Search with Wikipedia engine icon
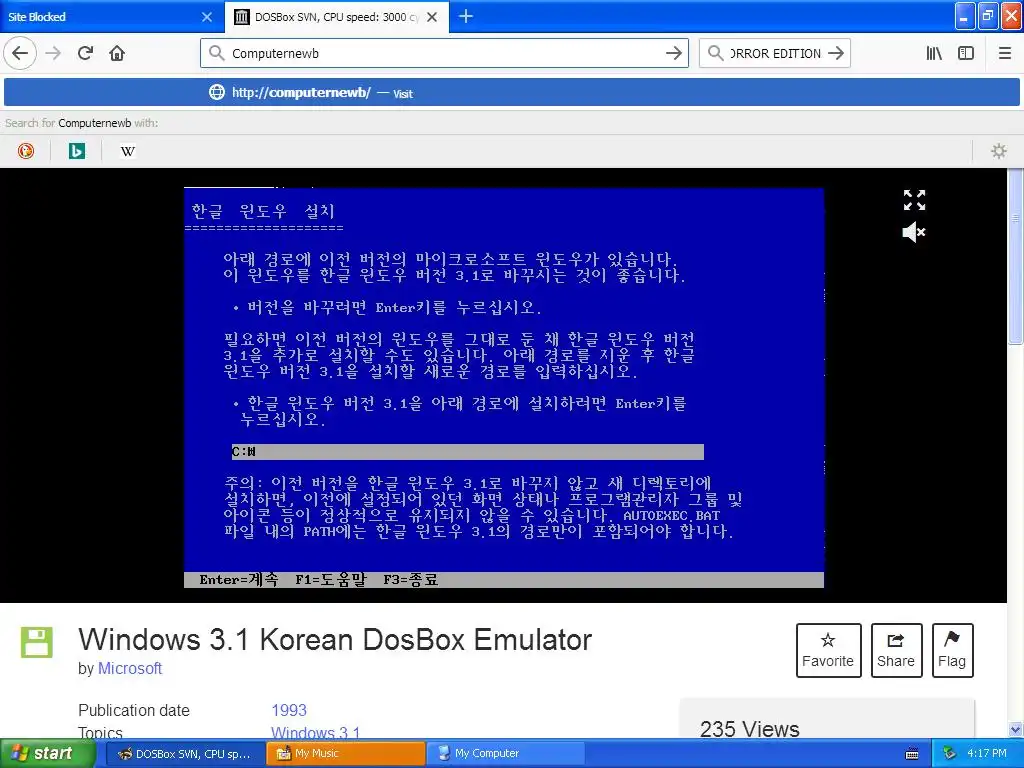The width and height of the screenshot is (1024, 768). (x=127, y=151)
